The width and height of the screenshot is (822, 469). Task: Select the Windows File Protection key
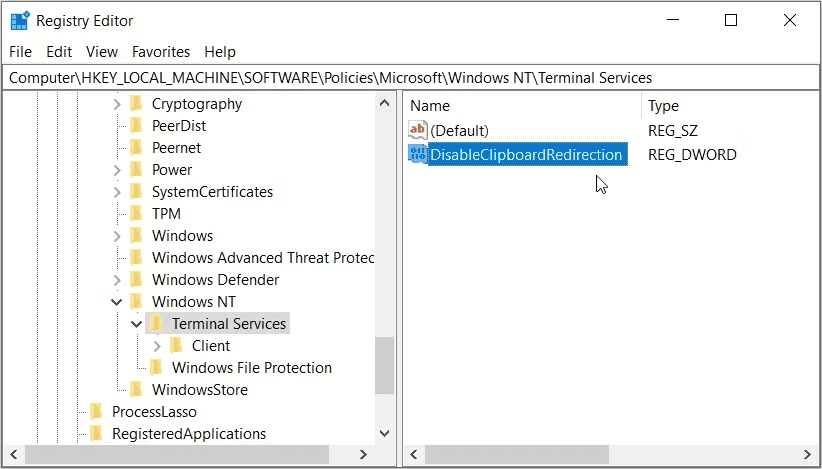(x=251, y=368)
